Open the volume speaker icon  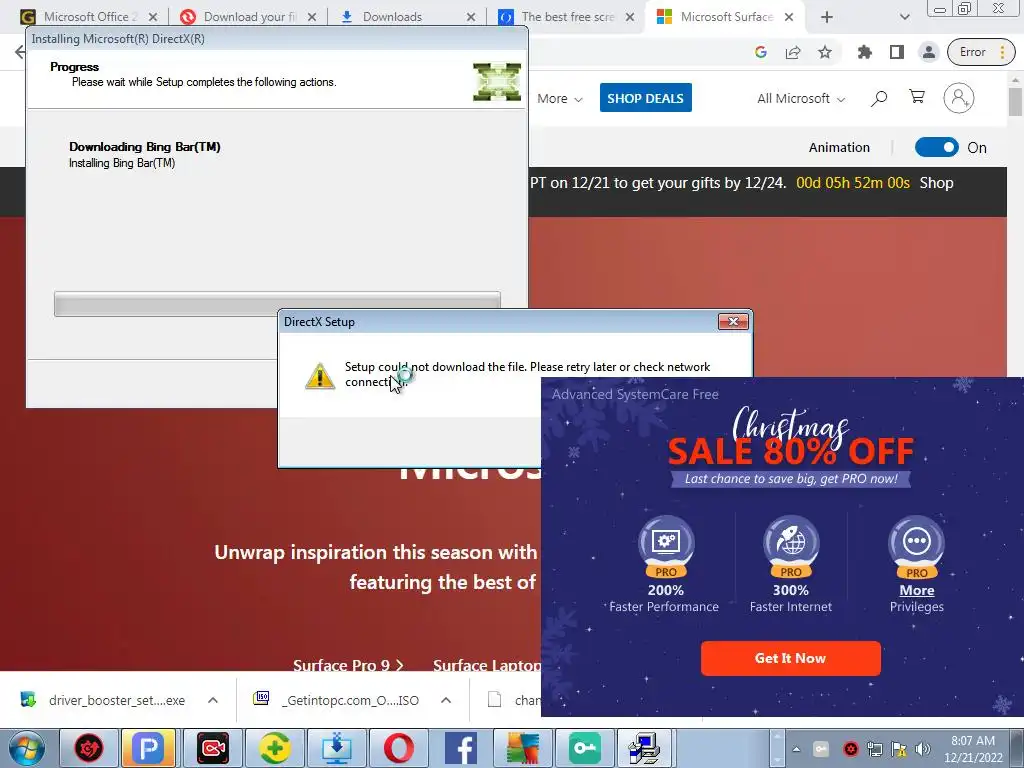point(923,749)
